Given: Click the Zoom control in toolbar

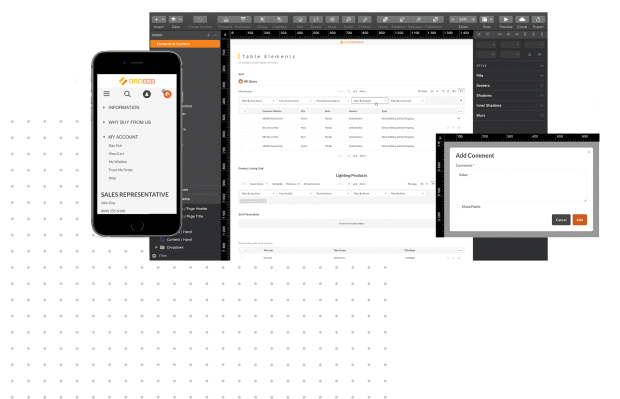Looking at the screenshot, I should [x=463, y=19].
